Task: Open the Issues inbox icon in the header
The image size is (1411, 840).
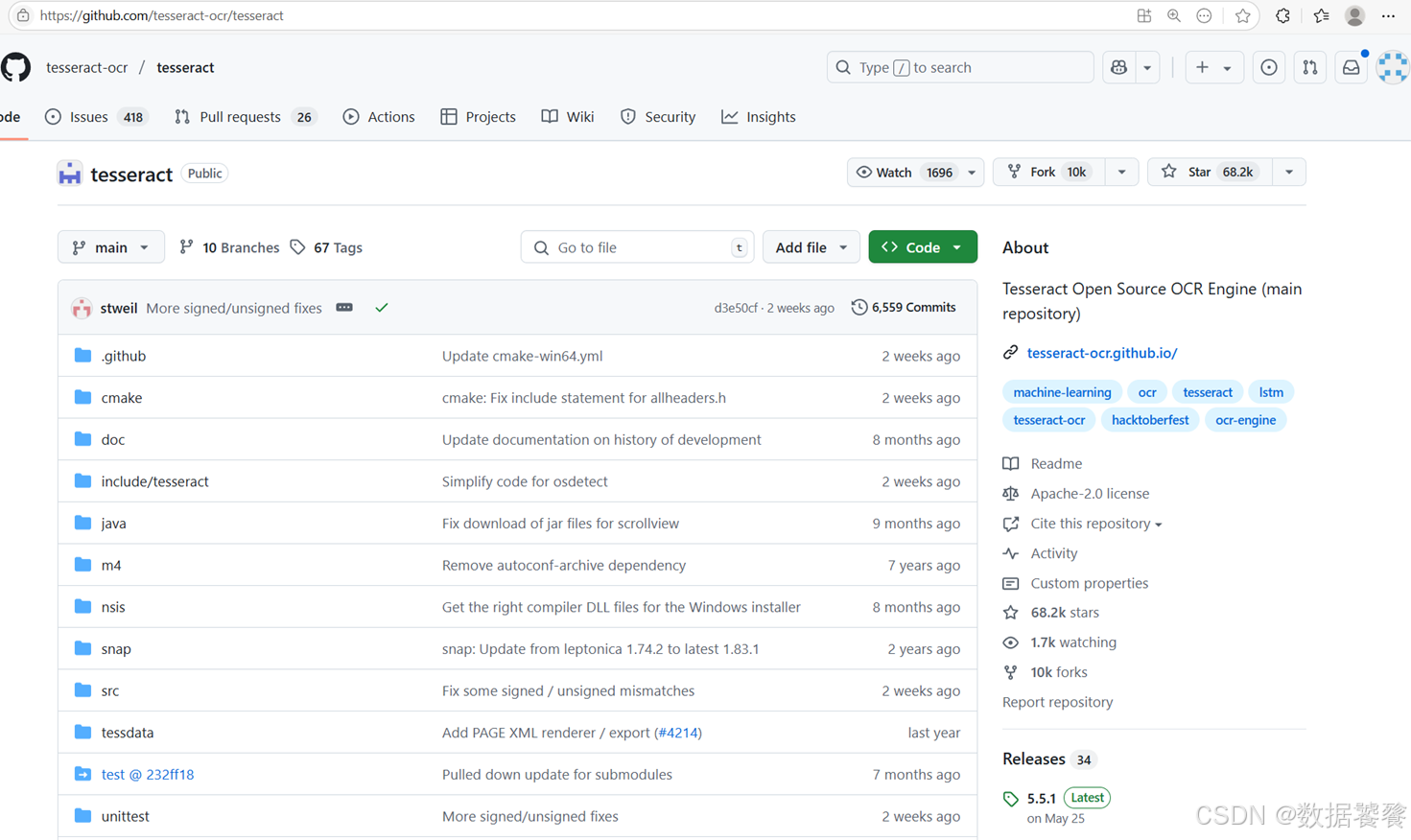Action: click(x=1269, y=67)
